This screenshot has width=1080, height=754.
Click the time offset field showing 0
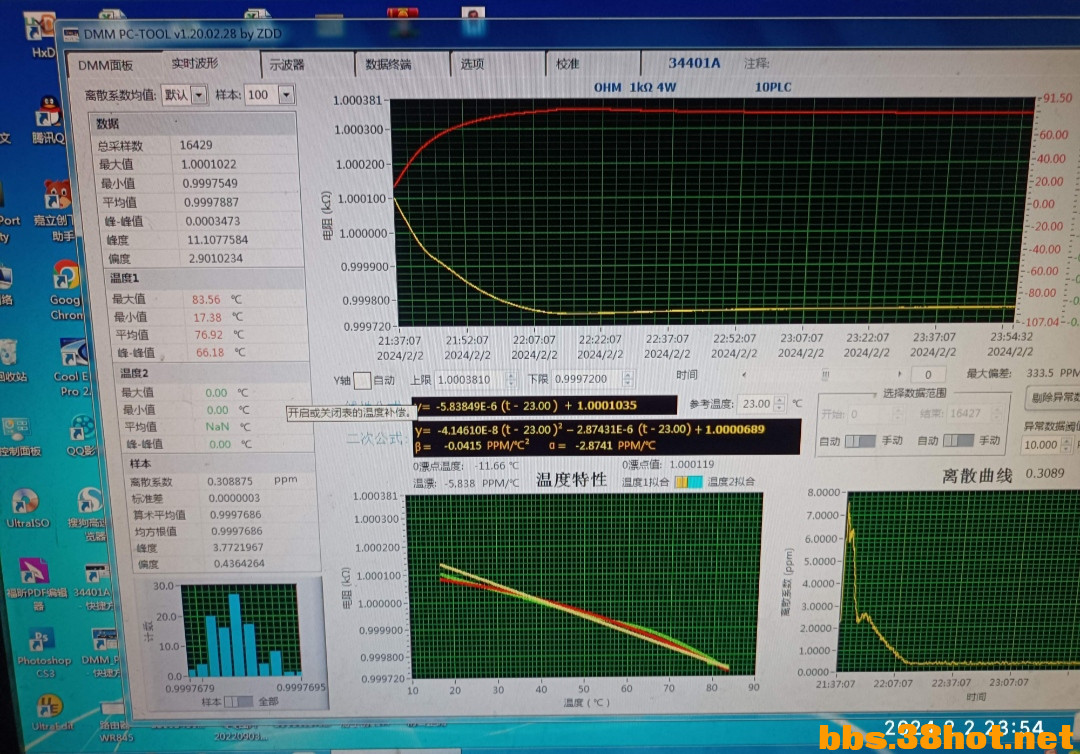(928, 375)
